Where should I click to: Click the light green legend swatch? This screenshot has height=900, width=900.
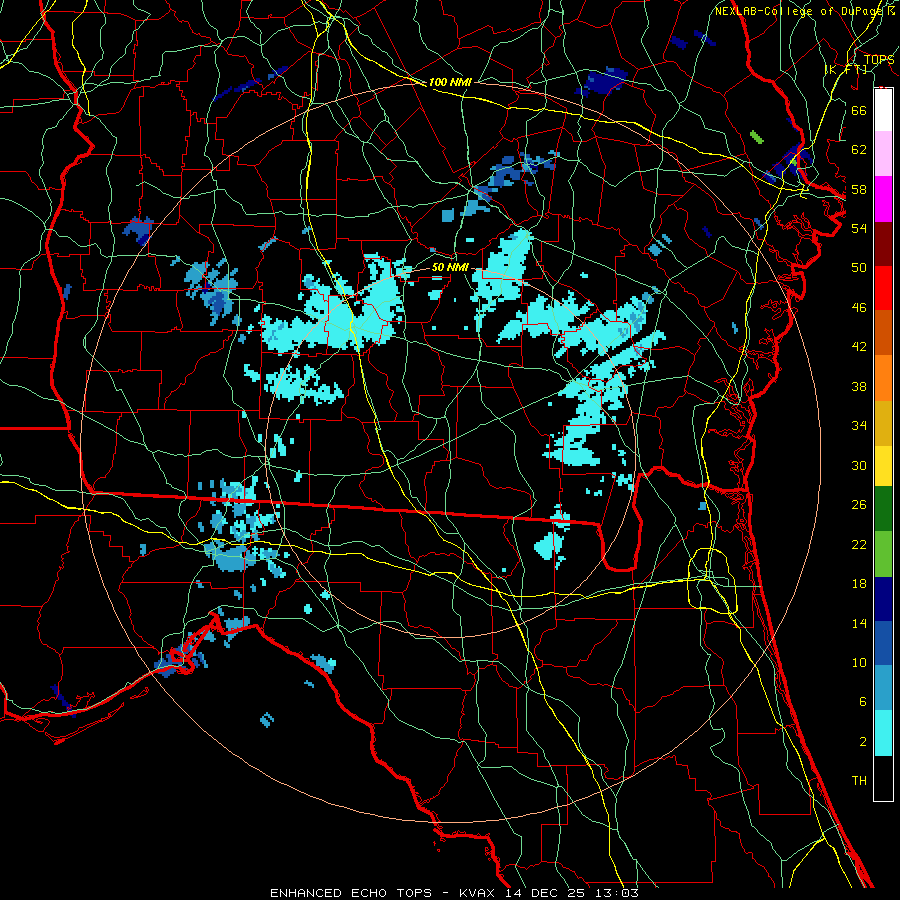(883, 554)
